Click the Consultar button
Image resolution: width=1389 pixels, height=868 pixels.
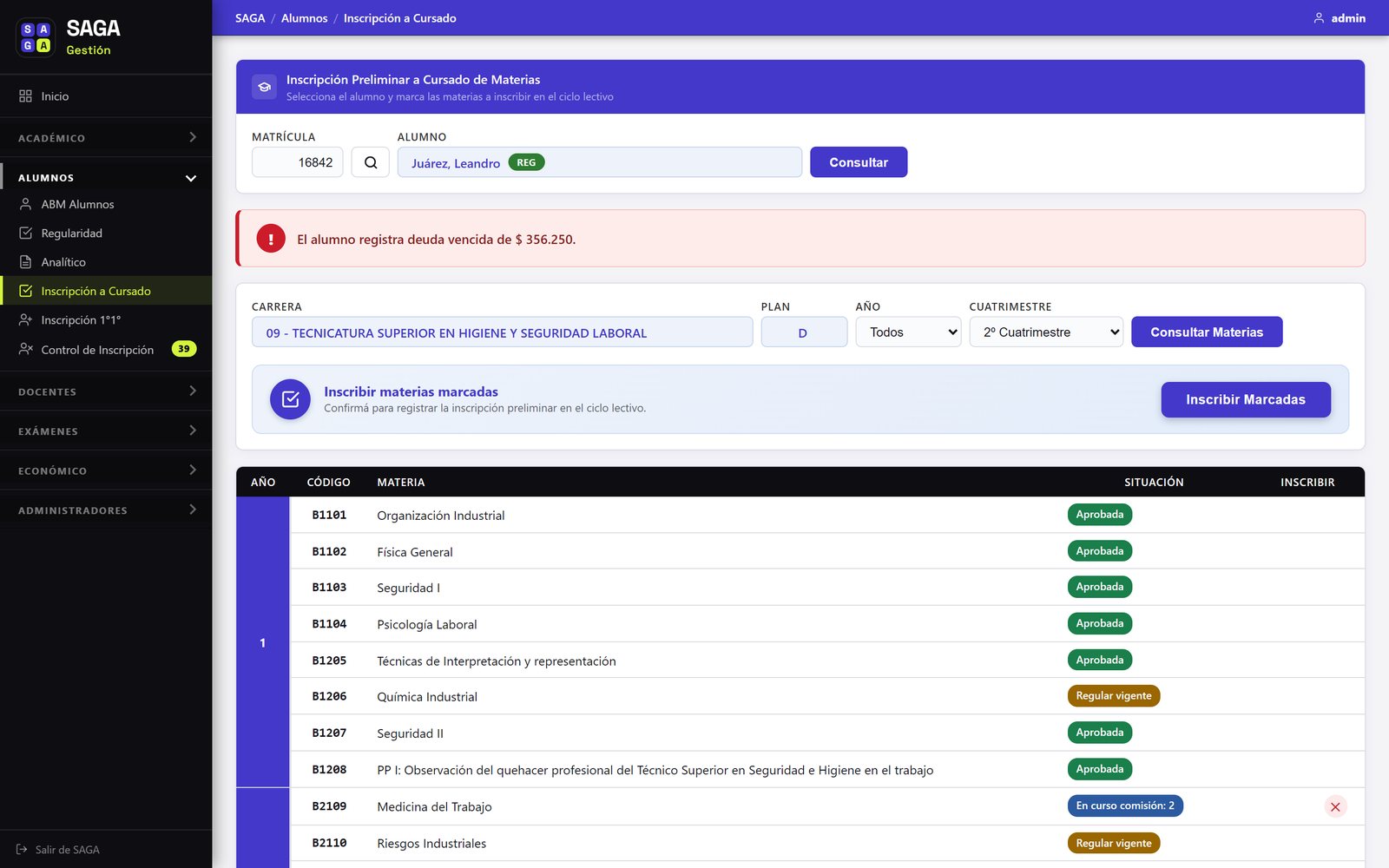click(859, 162)
